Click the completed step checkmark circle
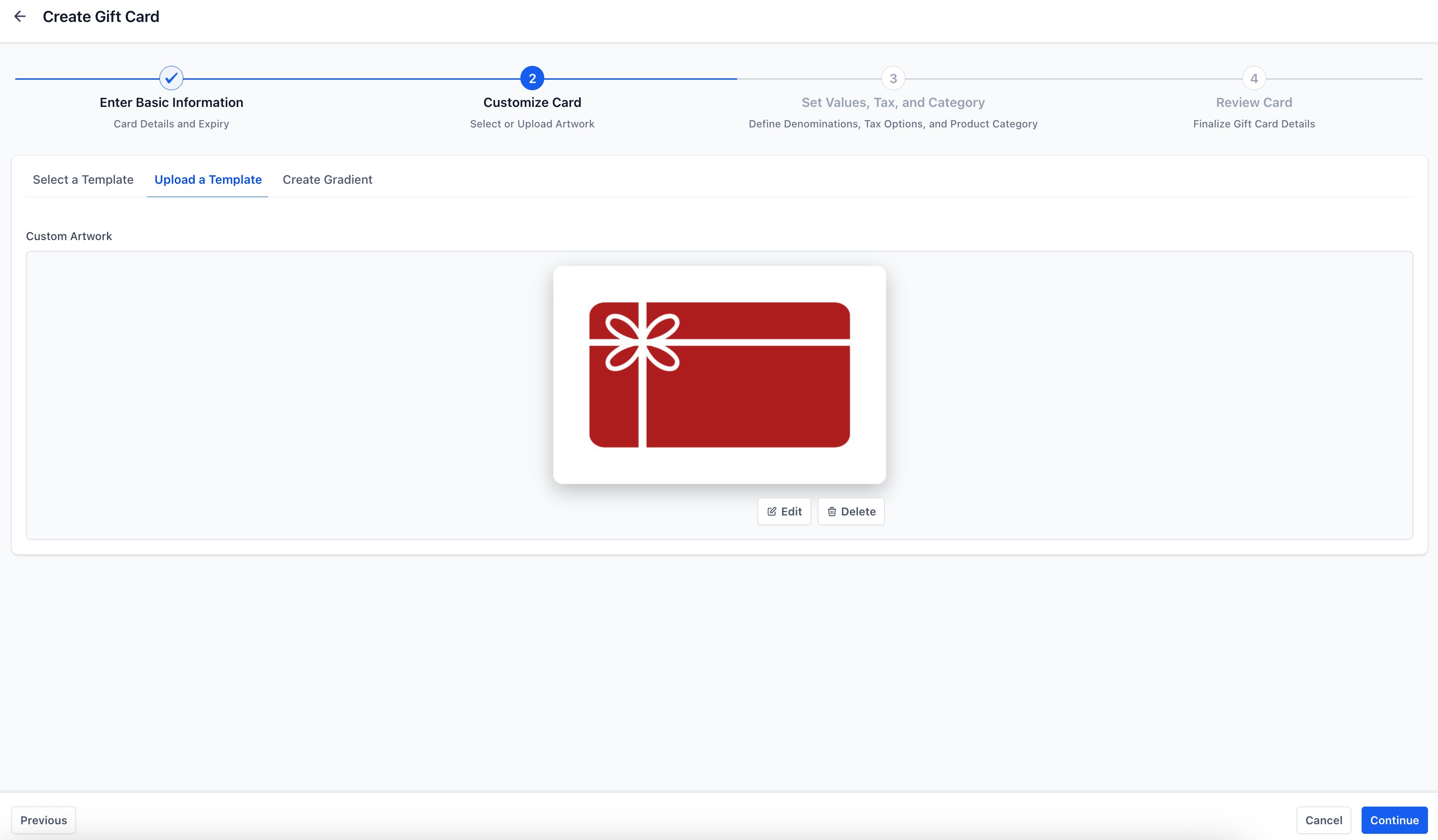 pyautogui.click(x=171, y=78)
